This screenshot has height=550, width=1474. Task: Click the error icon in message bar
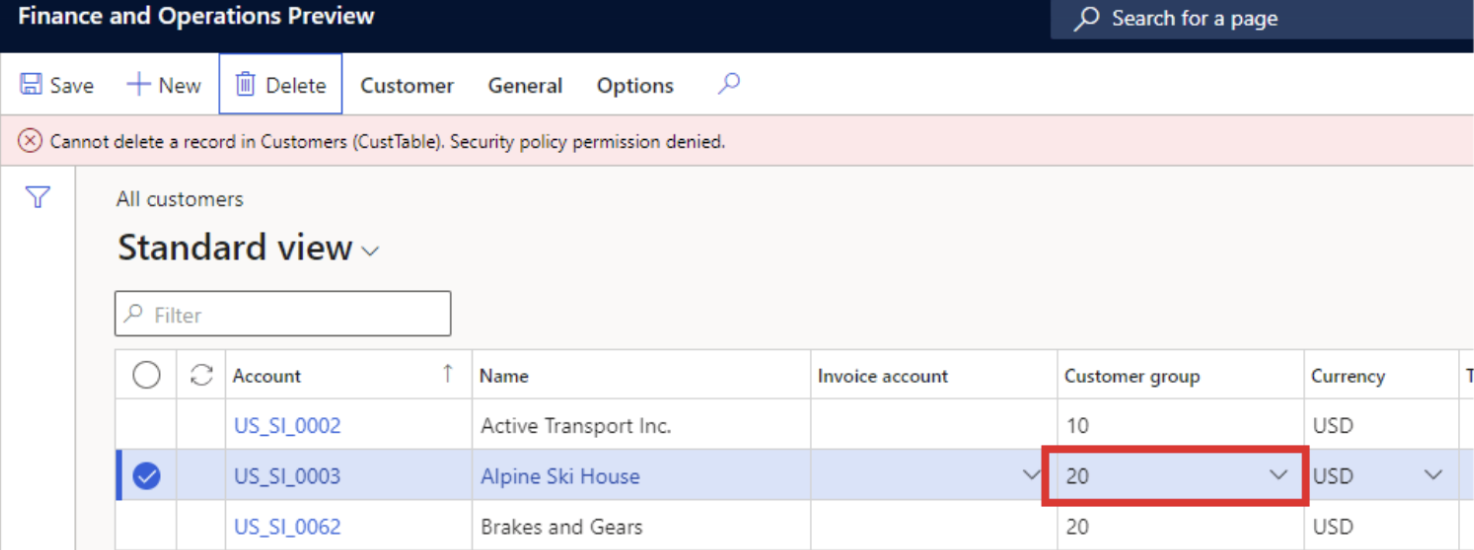(30, 142)
